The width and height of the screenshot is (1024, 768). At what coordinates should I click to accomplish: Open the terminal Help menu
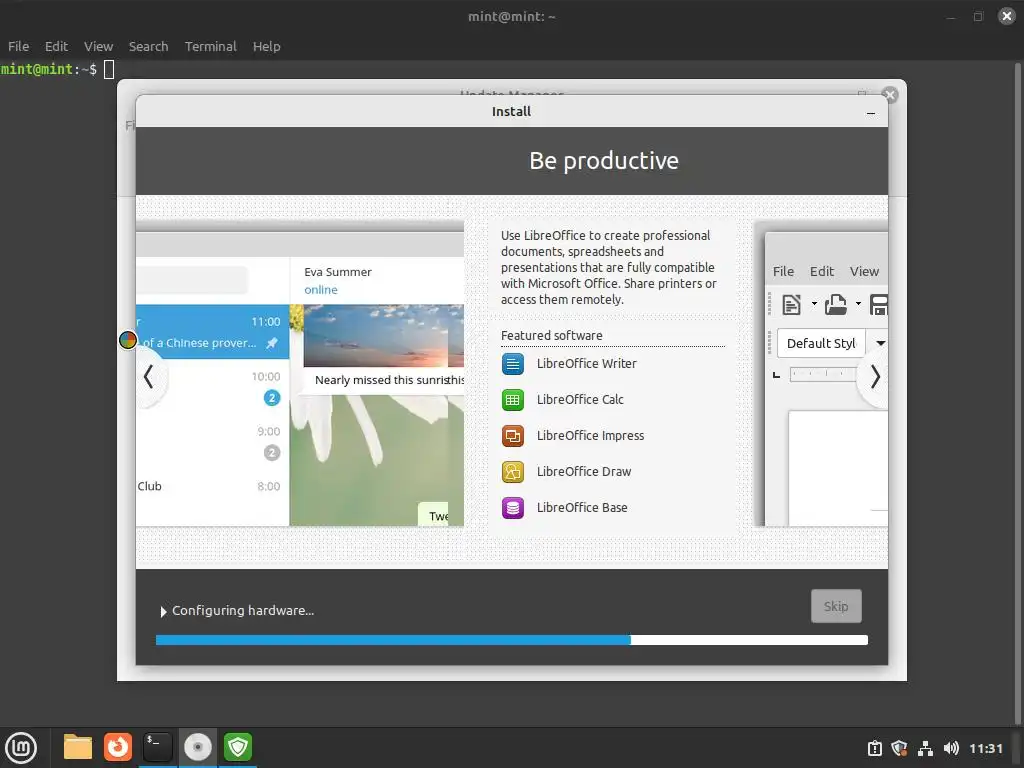(266, 46)
